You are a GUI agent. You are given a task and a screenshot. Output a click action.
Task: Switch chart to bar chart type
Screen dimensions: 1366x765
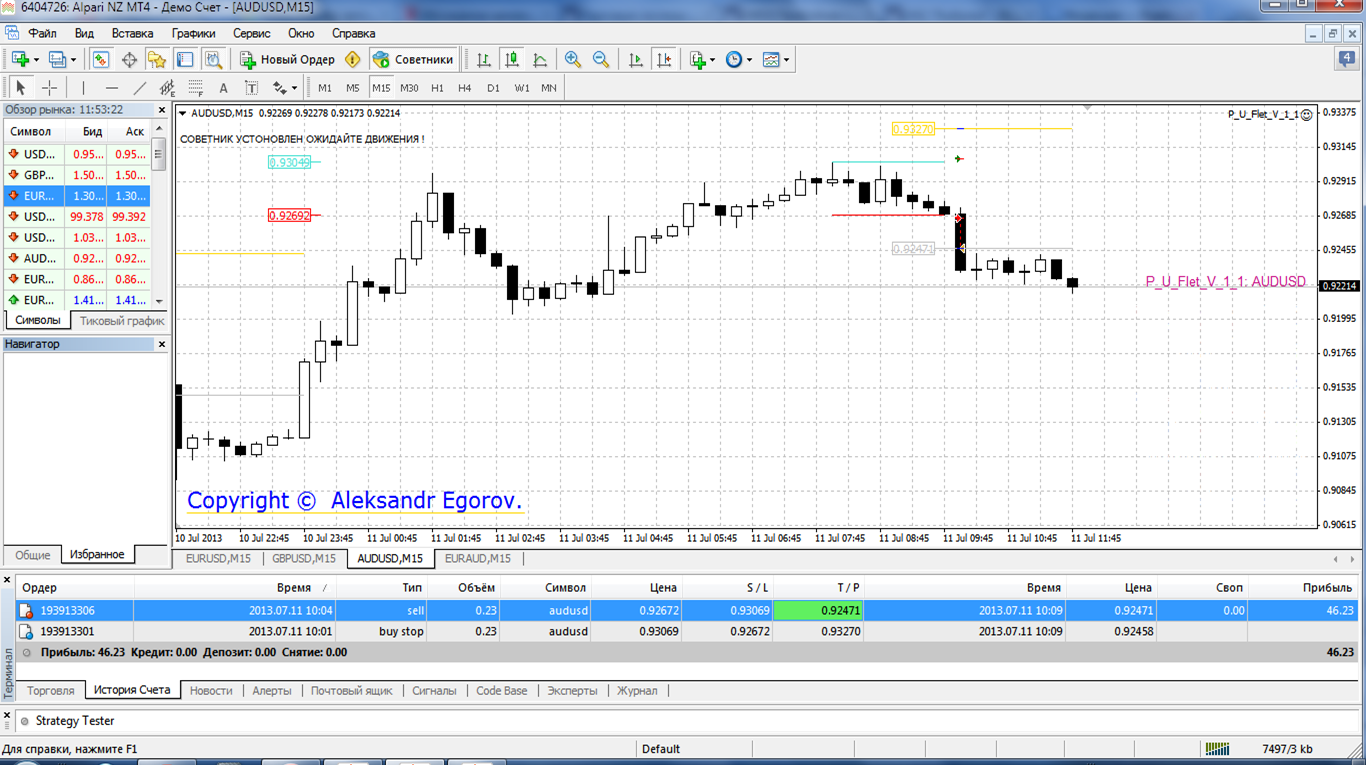click(484, 60)
